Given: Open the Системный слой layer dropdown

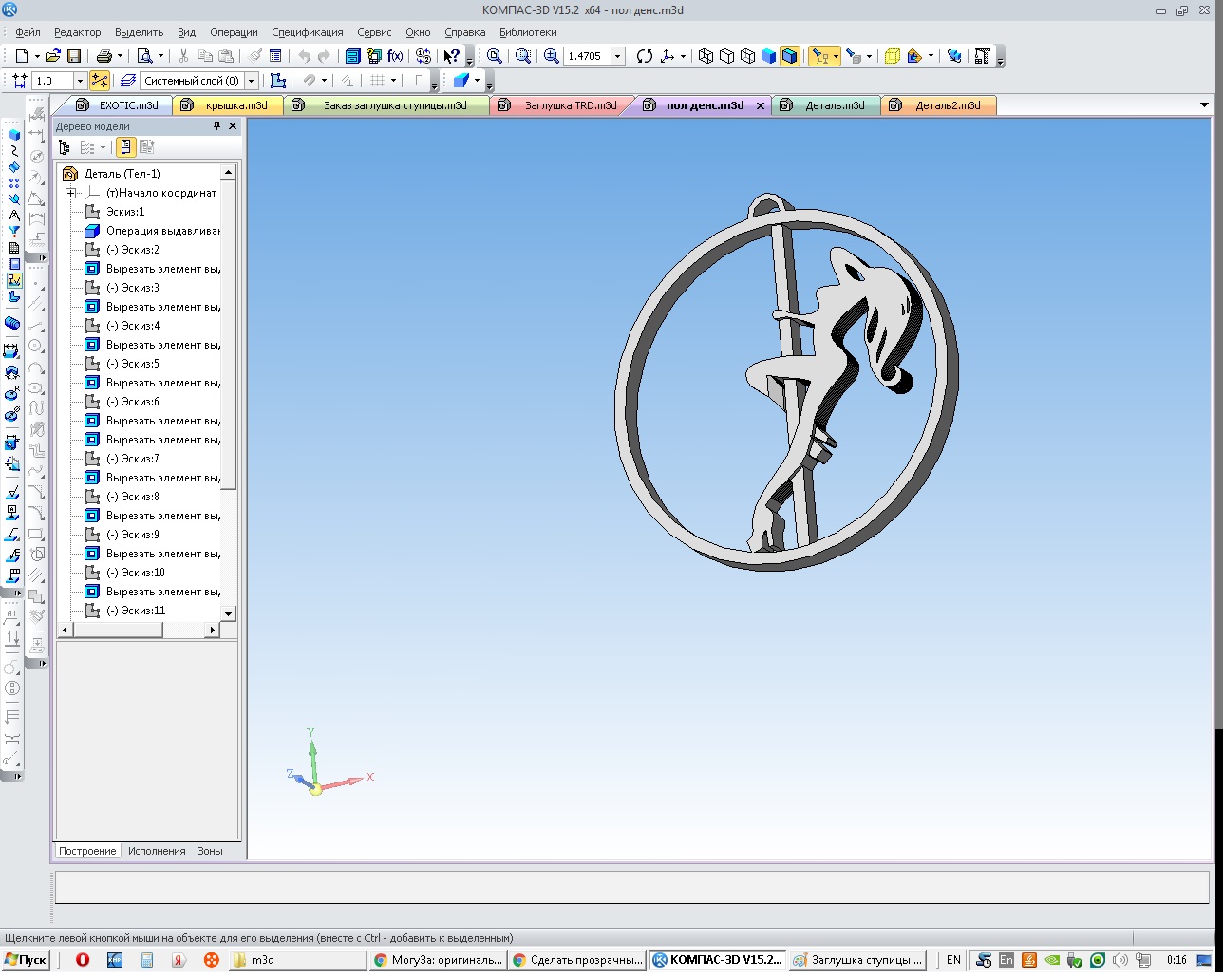Looking at the screenshot, I should [252, 81].
